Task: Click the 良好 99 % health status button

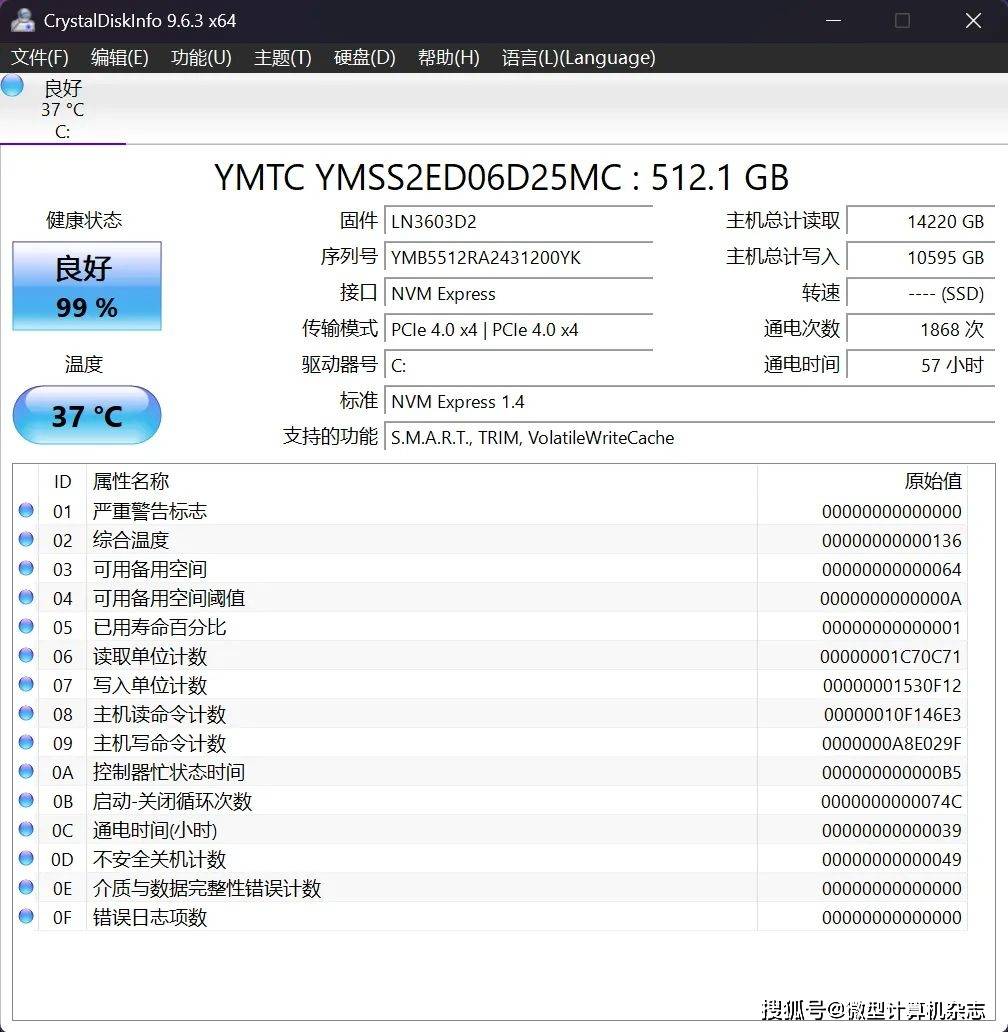Action: pos(87,286)
